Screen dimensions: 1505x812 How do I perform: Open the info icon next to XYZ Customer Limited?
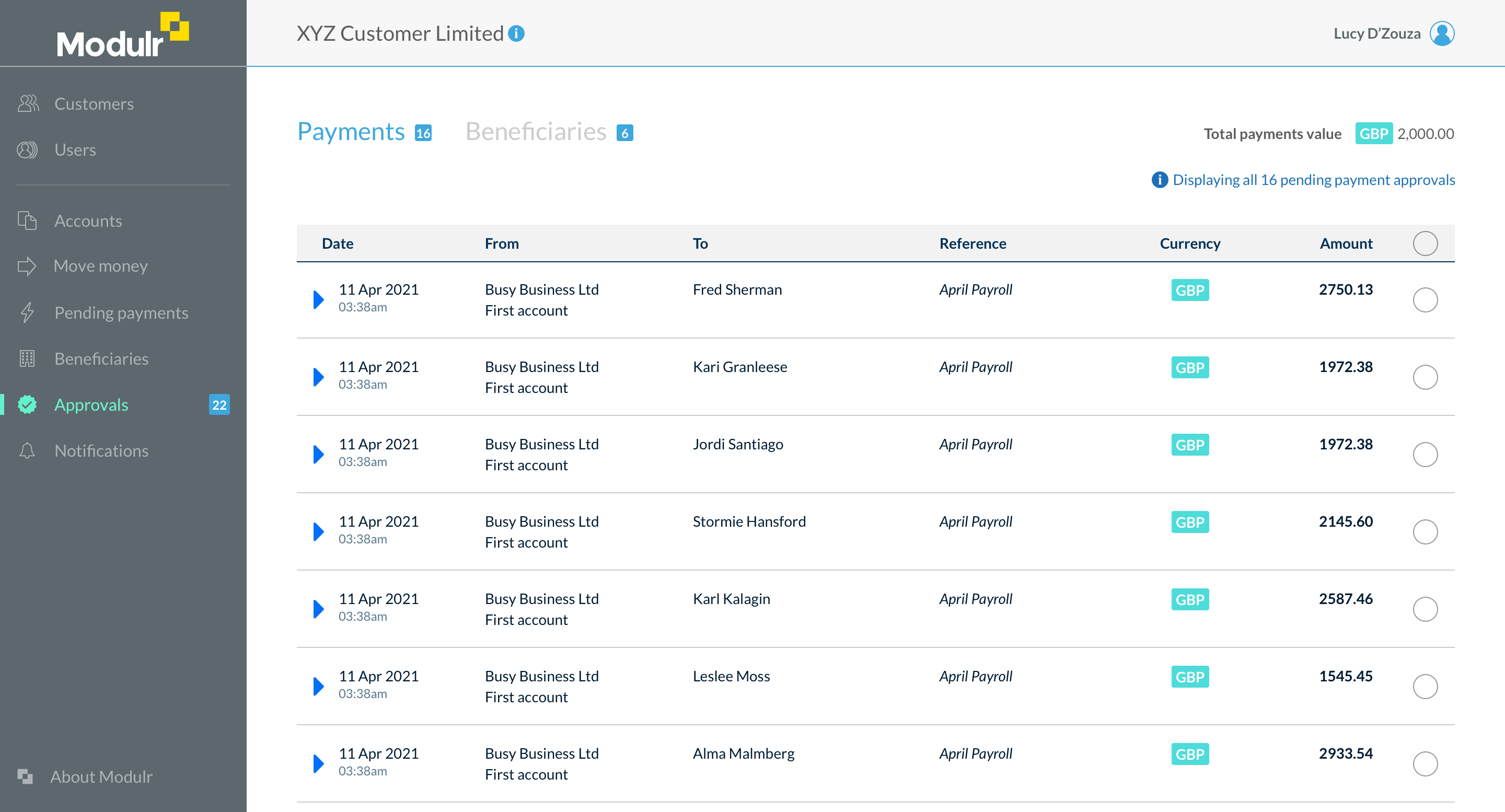[x=516, y=34]
